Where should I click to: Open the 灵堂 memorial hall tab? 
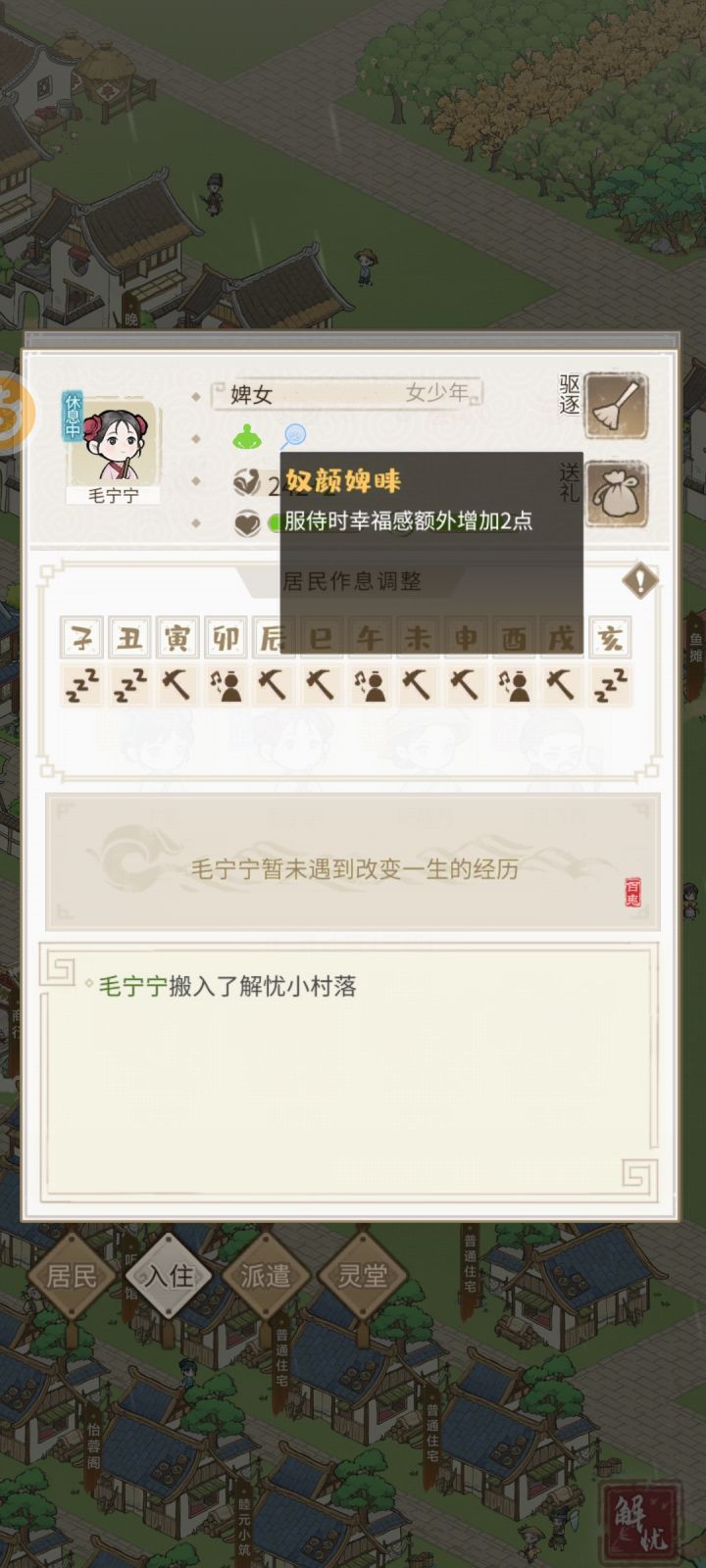click(x=362, y=1276)
